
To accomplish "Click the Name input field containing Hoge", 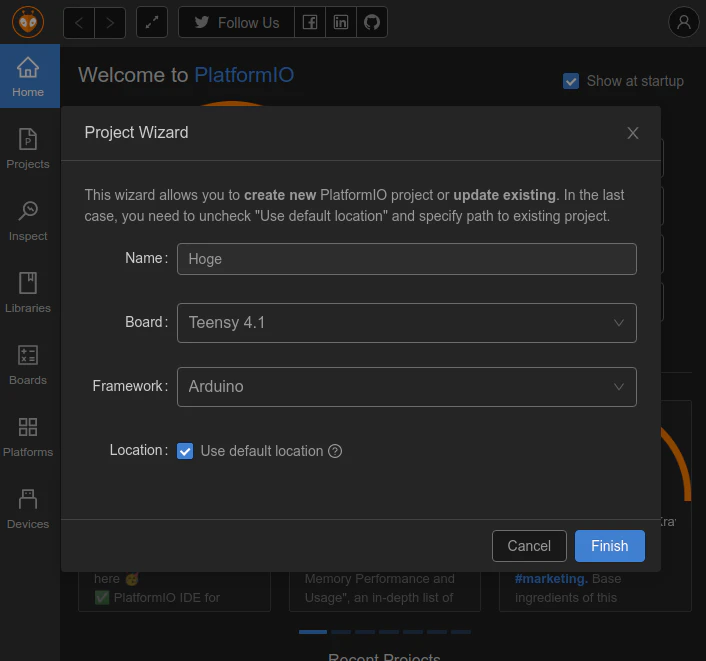I will point(407,259).
